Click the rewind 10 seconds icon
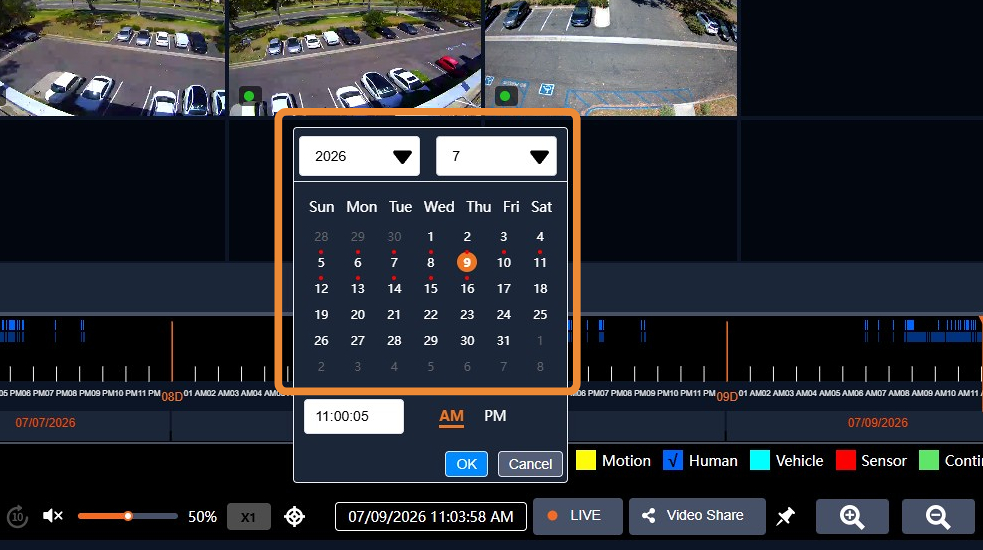Image resolution: width=983 pixels, height=550 pixels. (18, 517)
